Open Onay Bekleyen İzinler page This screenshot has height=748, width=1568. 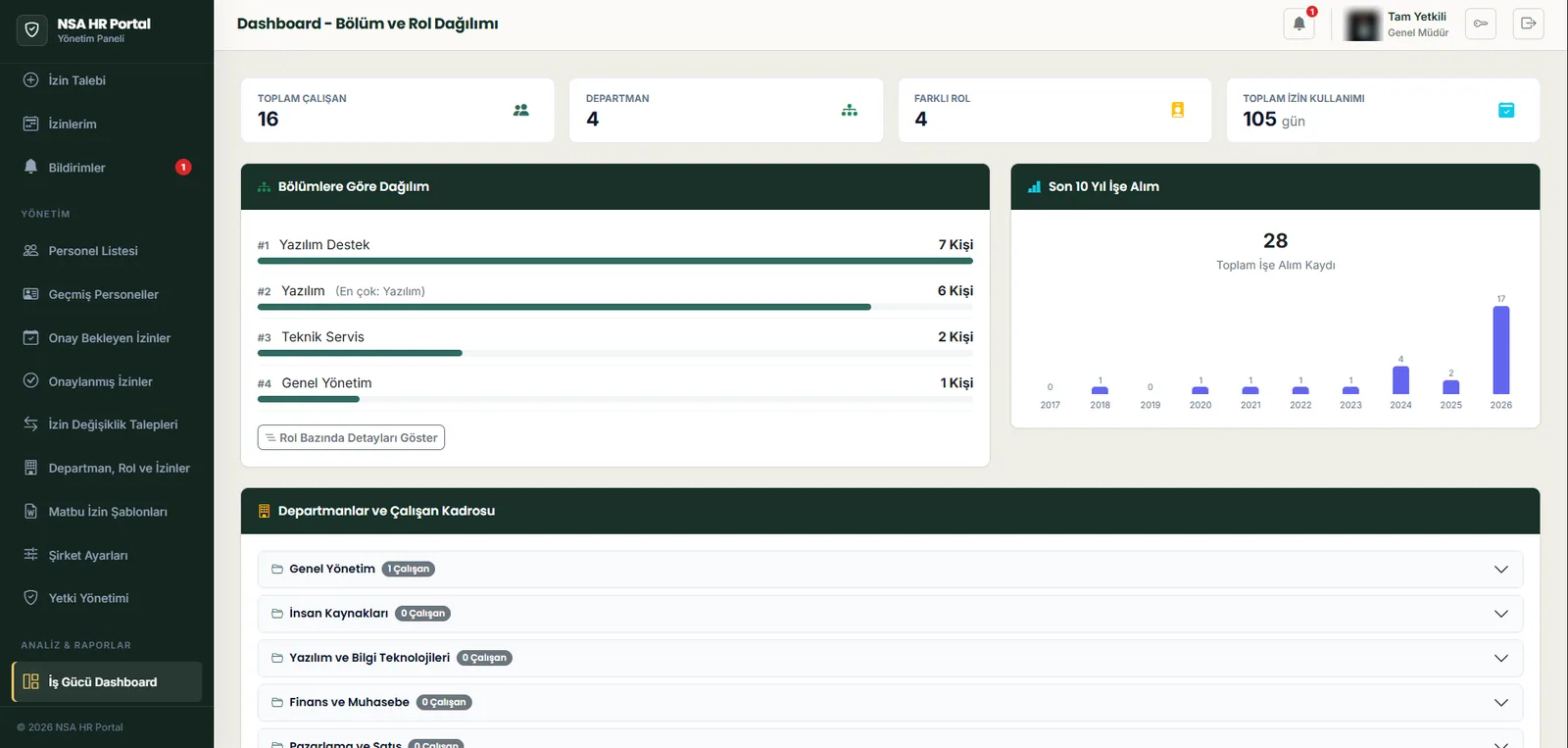click(107, 338)
